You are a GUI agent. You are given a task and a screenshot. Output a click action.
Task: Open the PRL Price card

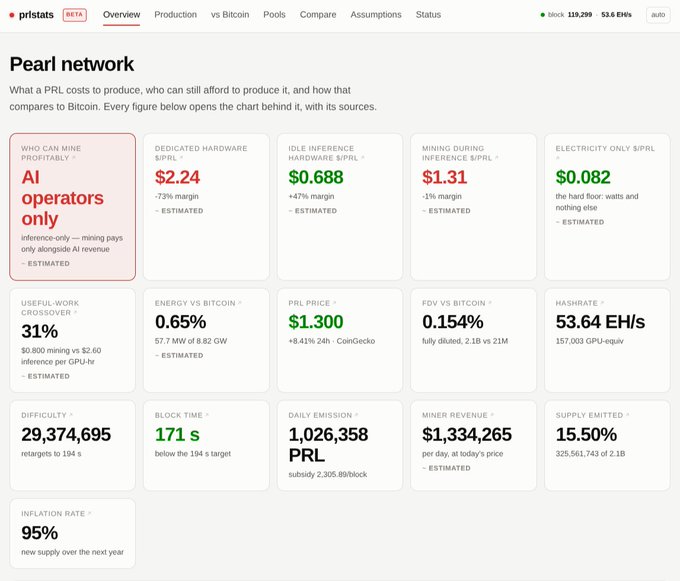tap(340, 340)
